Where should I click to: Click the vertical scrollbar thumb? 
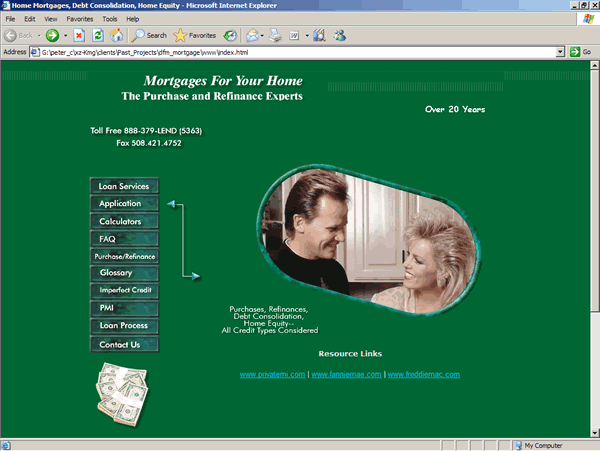[x=595, y=190]
